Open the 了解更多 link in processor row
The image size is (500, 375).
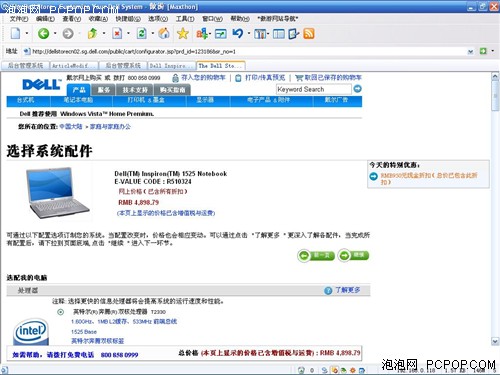click(x=348, y=290)
